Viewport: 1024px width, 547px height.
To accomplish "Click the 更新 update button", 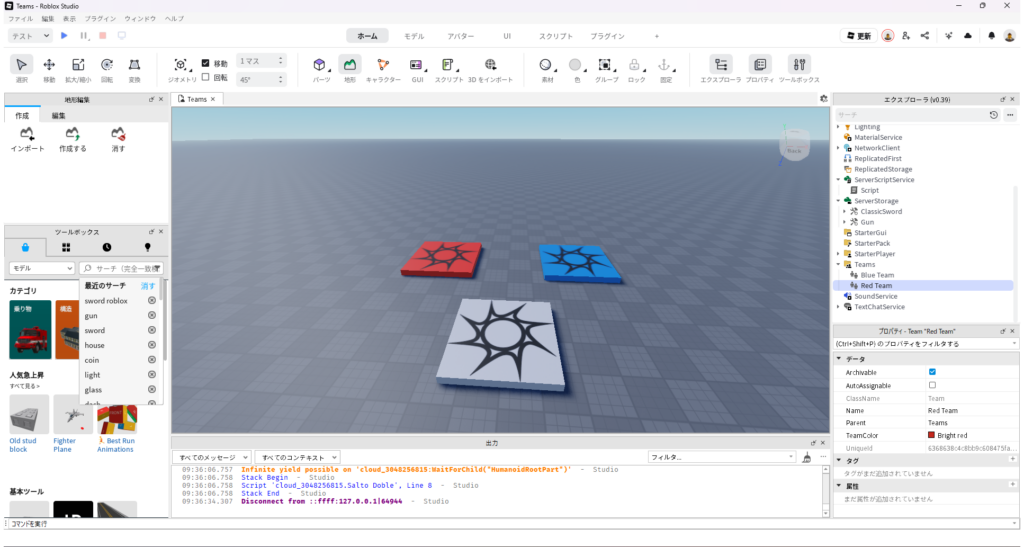I will [859, 36].
